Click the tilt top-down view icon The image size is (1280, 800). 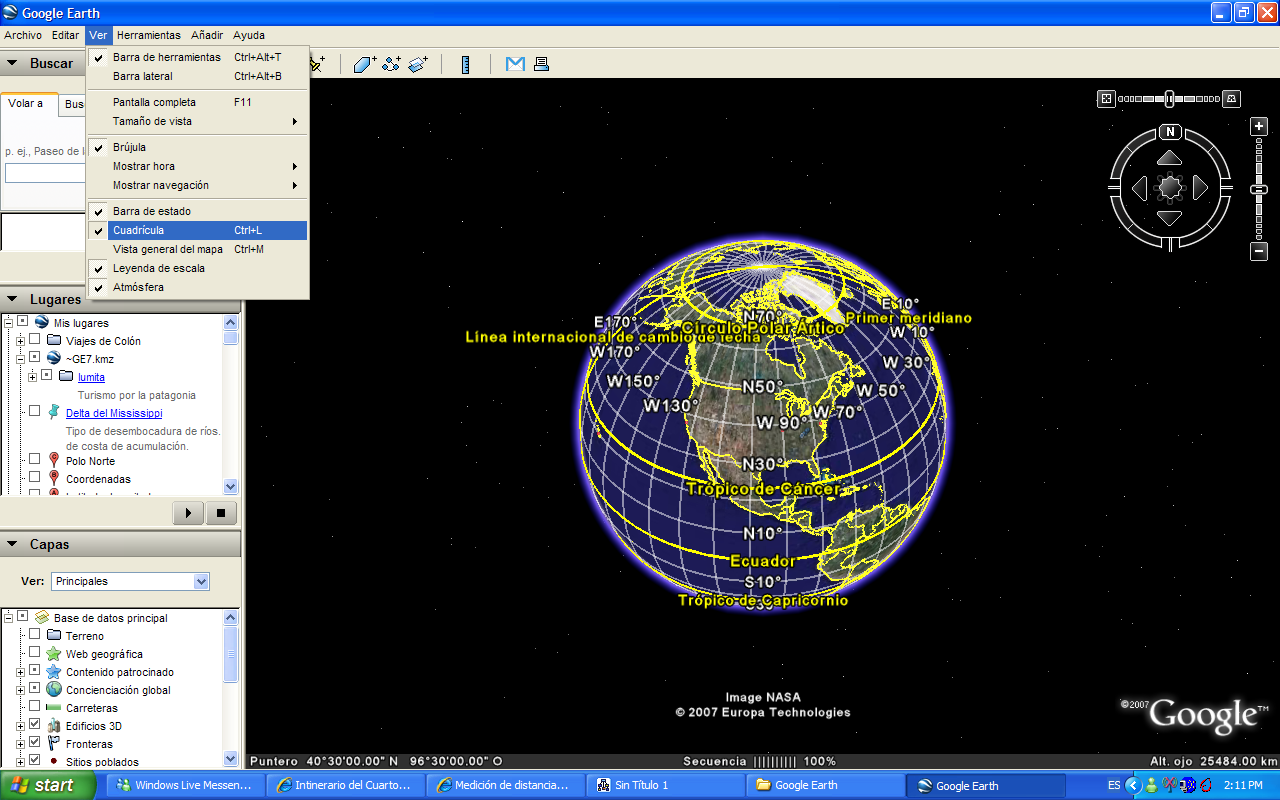tap(1106, 98)
